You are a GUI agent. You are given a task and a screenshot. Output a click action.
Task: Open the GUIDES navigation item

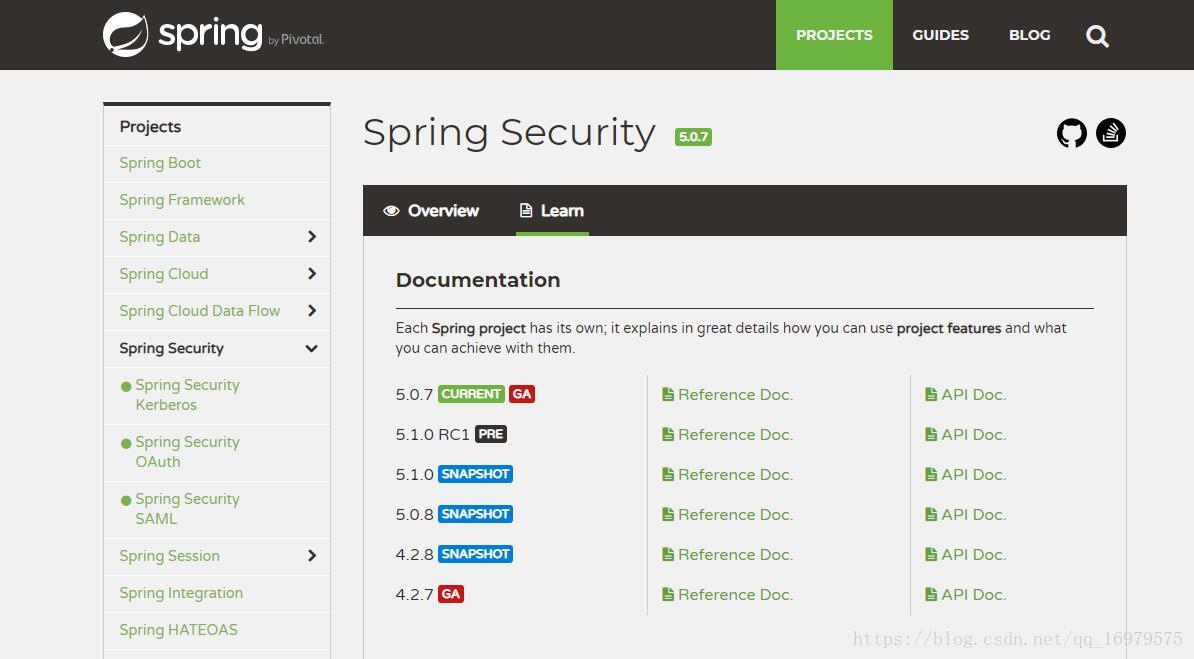click(940, 35)
